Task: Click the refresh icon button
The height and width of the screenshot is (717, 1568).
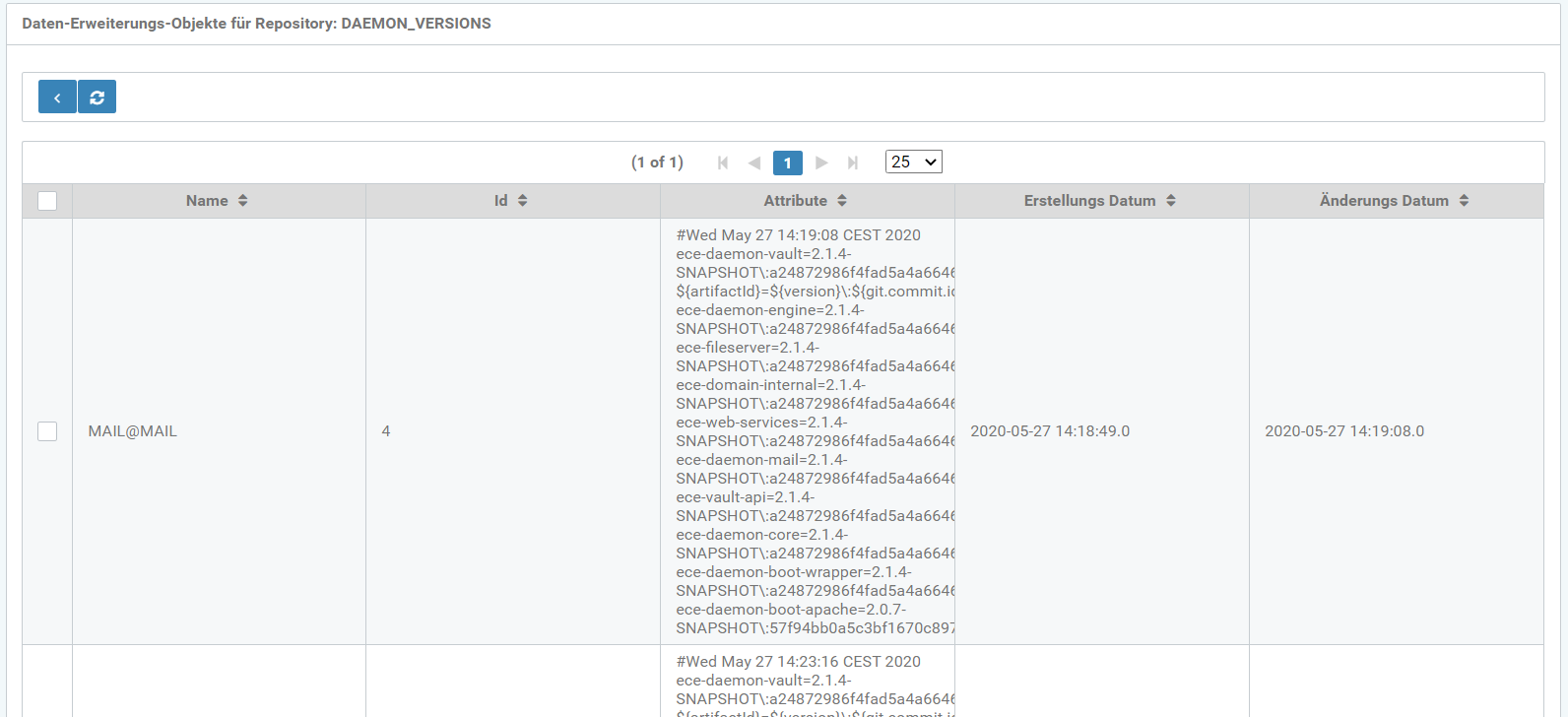Action: point(97,97)
